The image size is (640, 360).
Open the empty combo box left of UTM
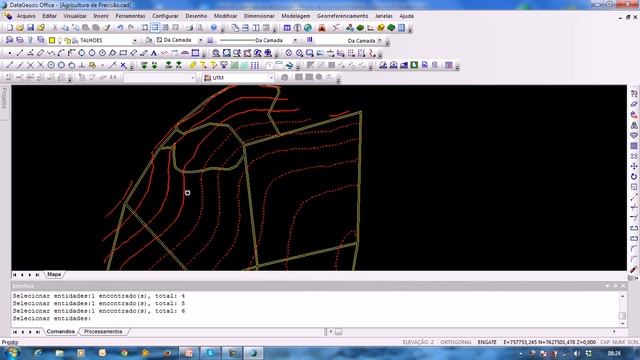(160, 78)
